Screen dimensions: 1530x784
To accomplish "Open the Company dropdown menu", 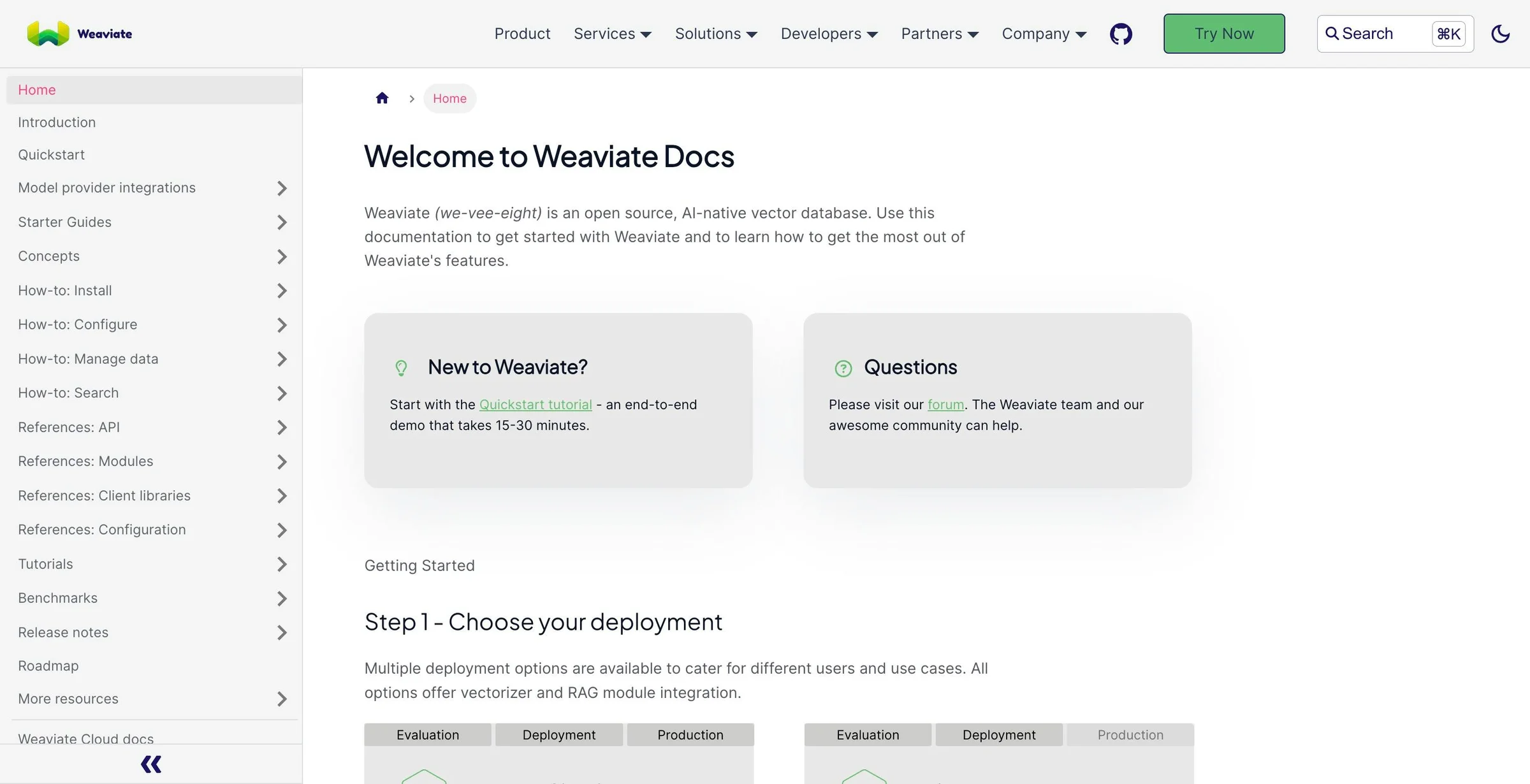I will 1044,34.
